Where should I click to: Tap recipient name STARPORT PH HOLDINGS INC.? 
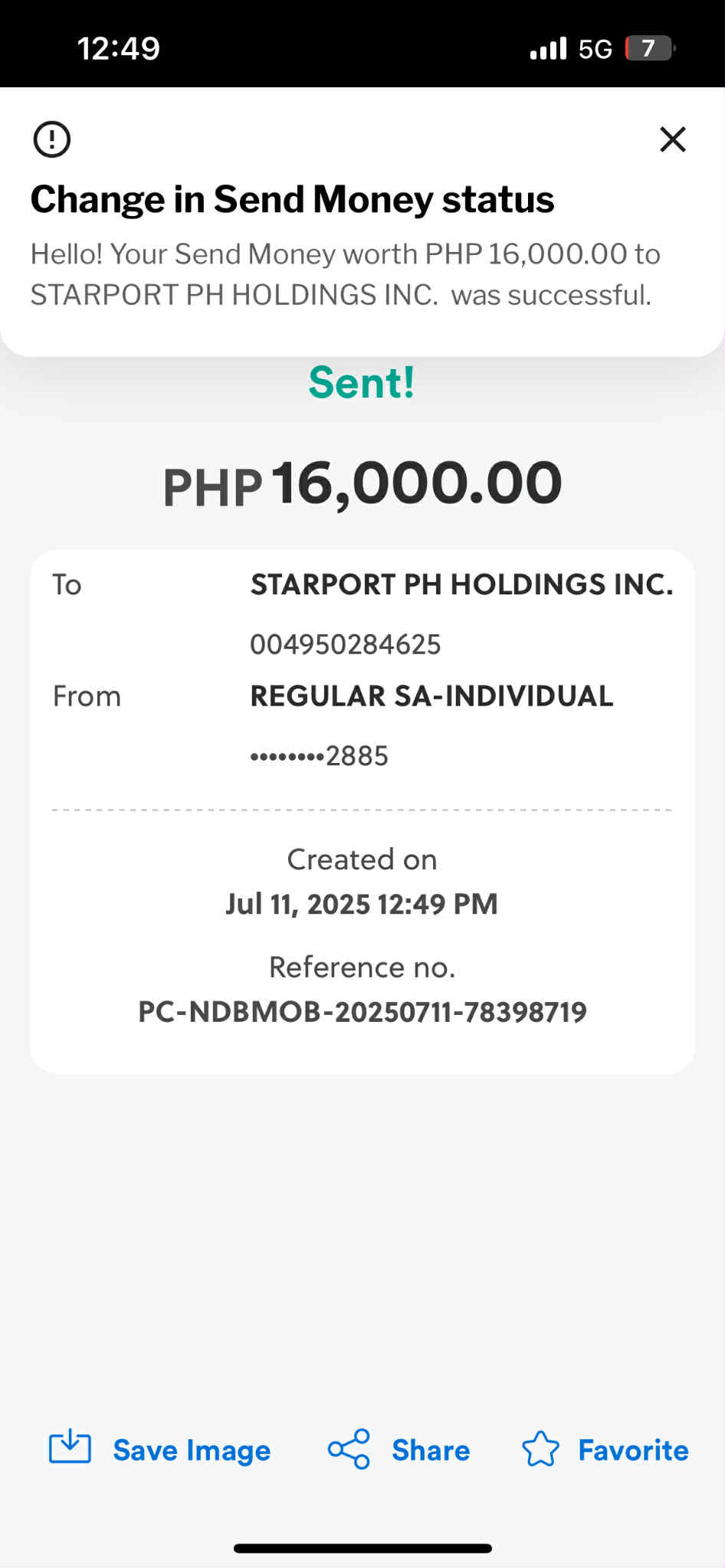click(x=462, y=584)
